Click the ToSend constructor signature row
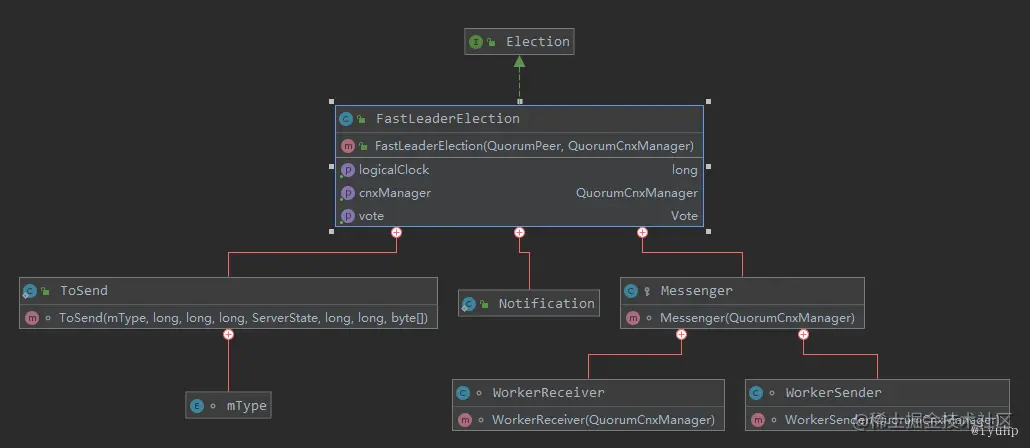Image resolution: width=1030 pixels, height=448 pixels. click(228, 318)
